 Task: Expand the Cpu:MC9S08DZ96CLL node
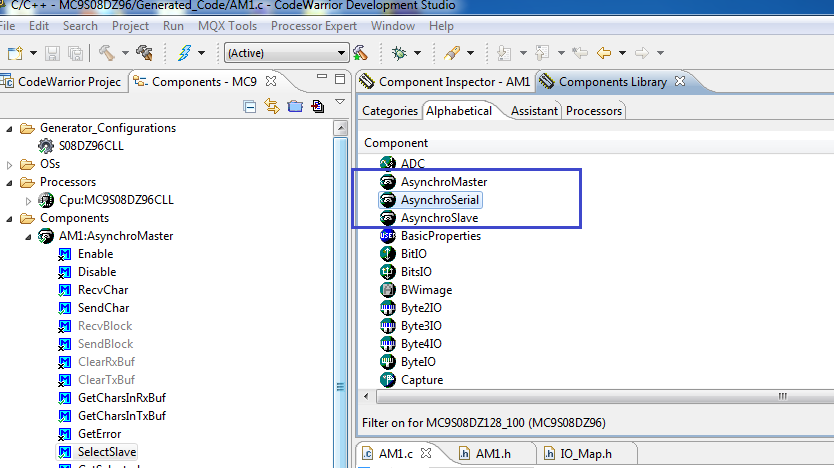[x=28, y=201]
